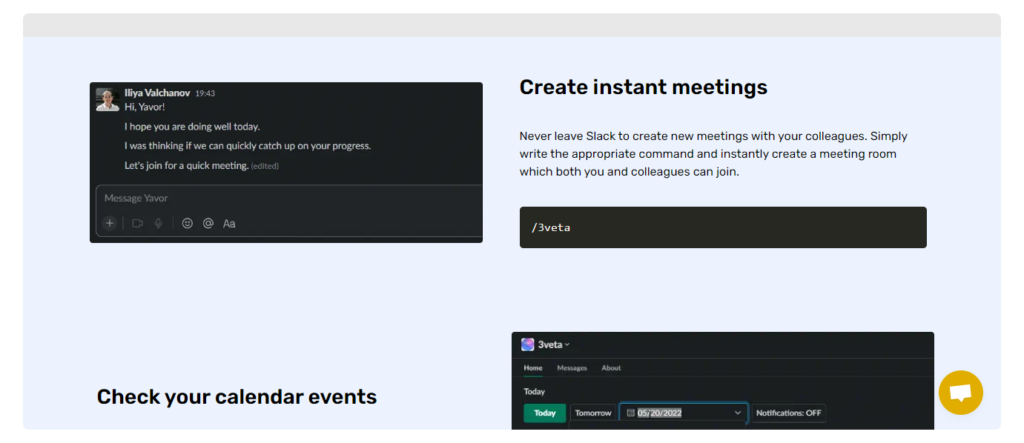Open the yellow chat widget bubble
This screenshot has width=1024, height=443.
pos(961,393)
